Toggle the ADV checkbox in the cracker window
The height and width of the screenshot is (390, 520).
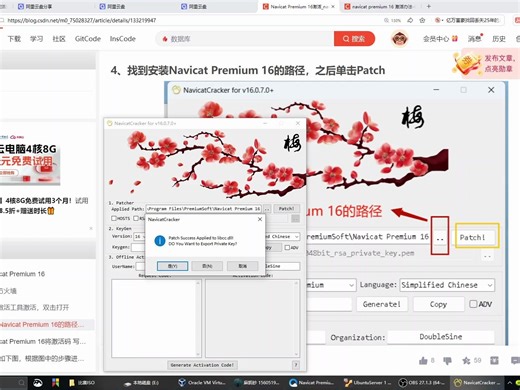pyautogui.click(x=287, y=248)
